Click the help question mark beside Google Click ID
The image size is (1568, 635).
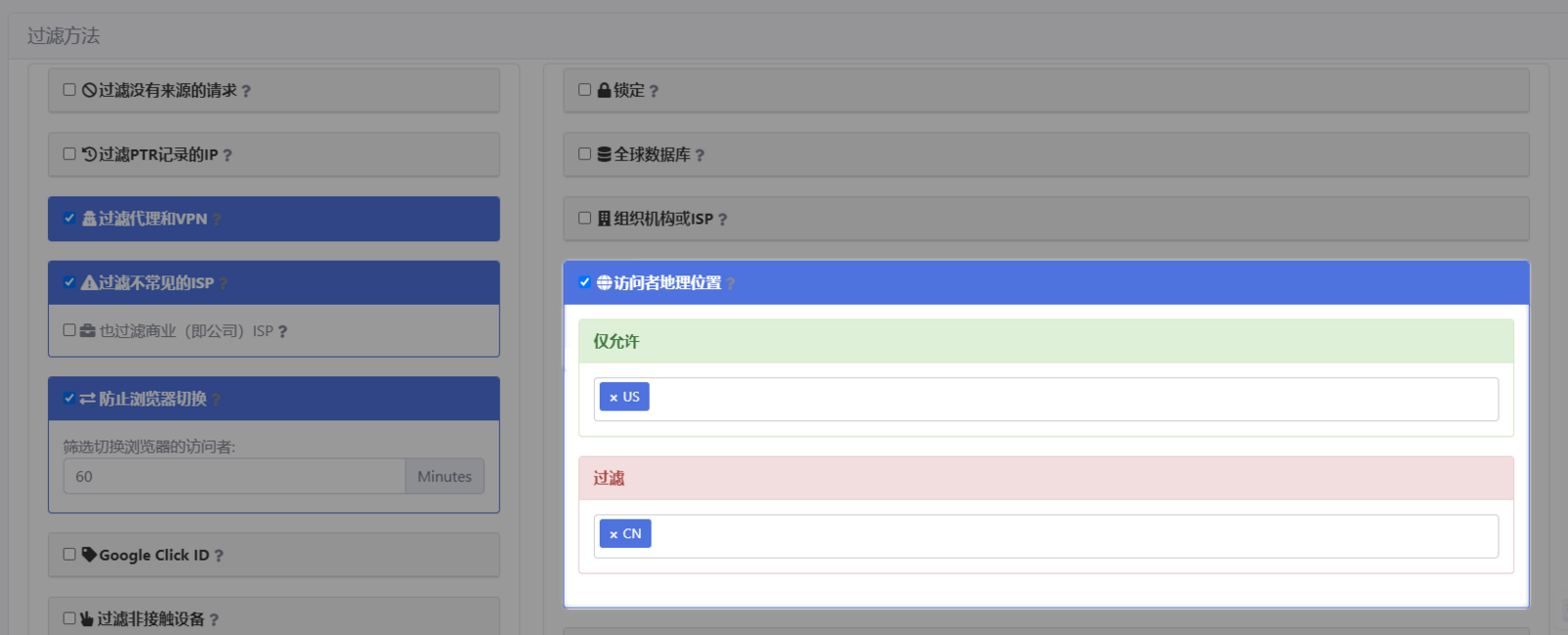point(219,556)
